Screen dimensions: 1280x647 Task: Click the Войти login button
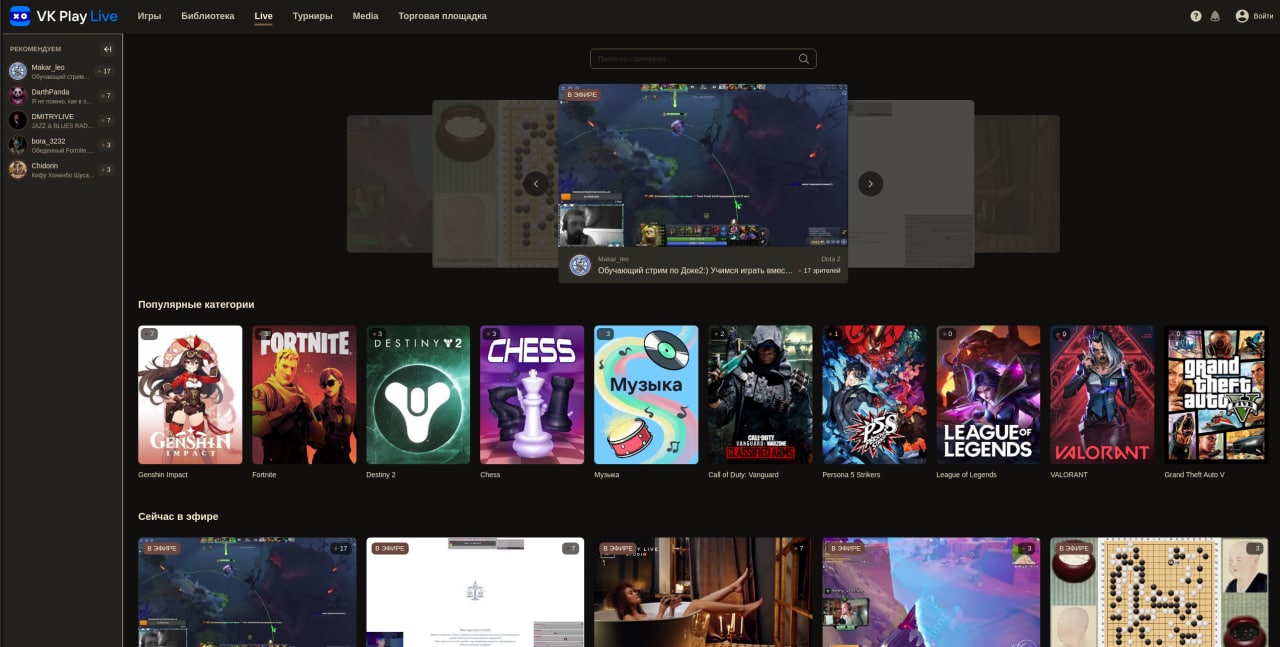click(x=1254, y=16)
